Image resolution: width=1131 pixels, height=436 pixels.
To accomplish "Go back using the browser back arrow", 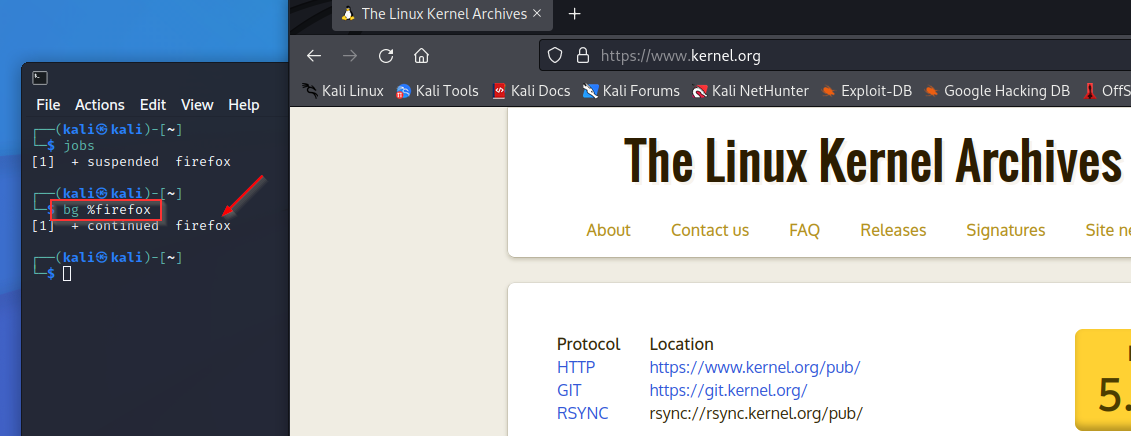I will [x=313, y=56].
